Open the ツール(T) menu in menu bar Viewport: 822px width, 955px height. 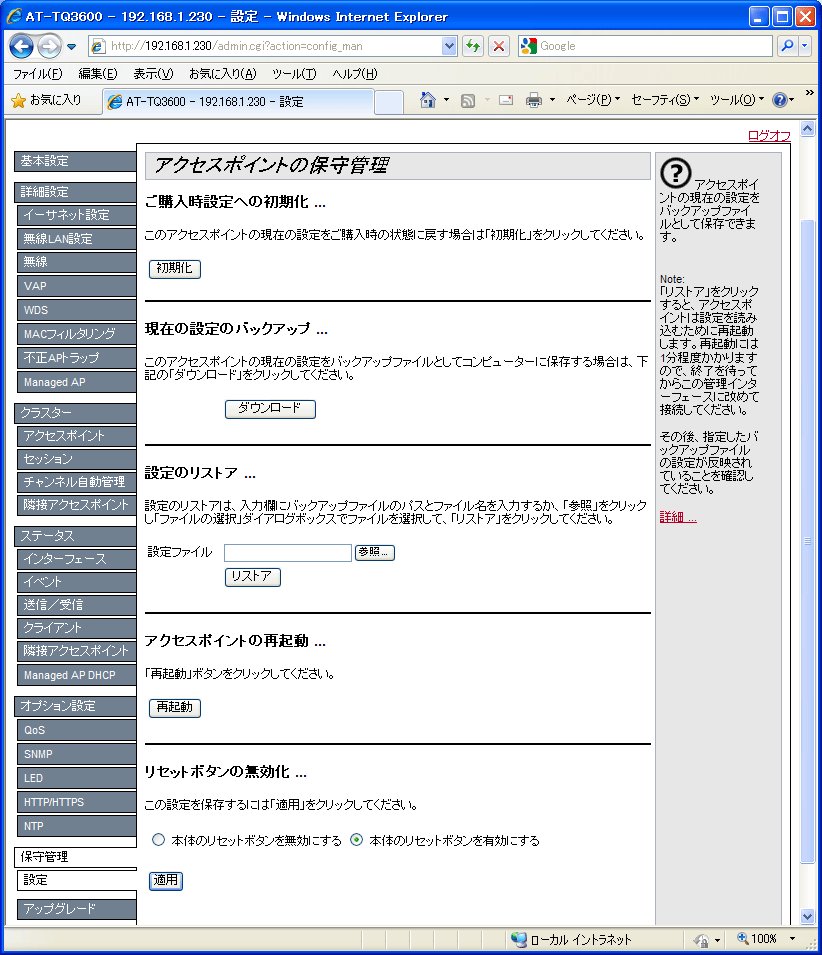tap(294, 74)
